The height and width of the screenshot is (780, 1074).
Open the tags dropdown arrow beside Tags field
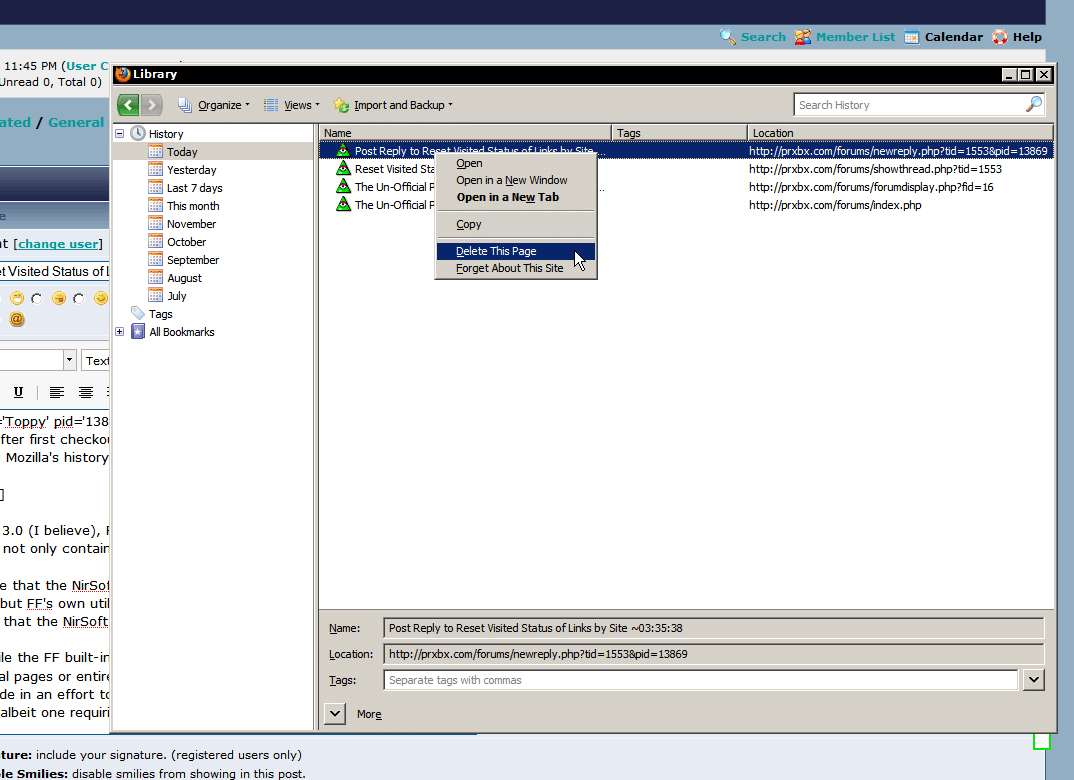point(1034,680)
